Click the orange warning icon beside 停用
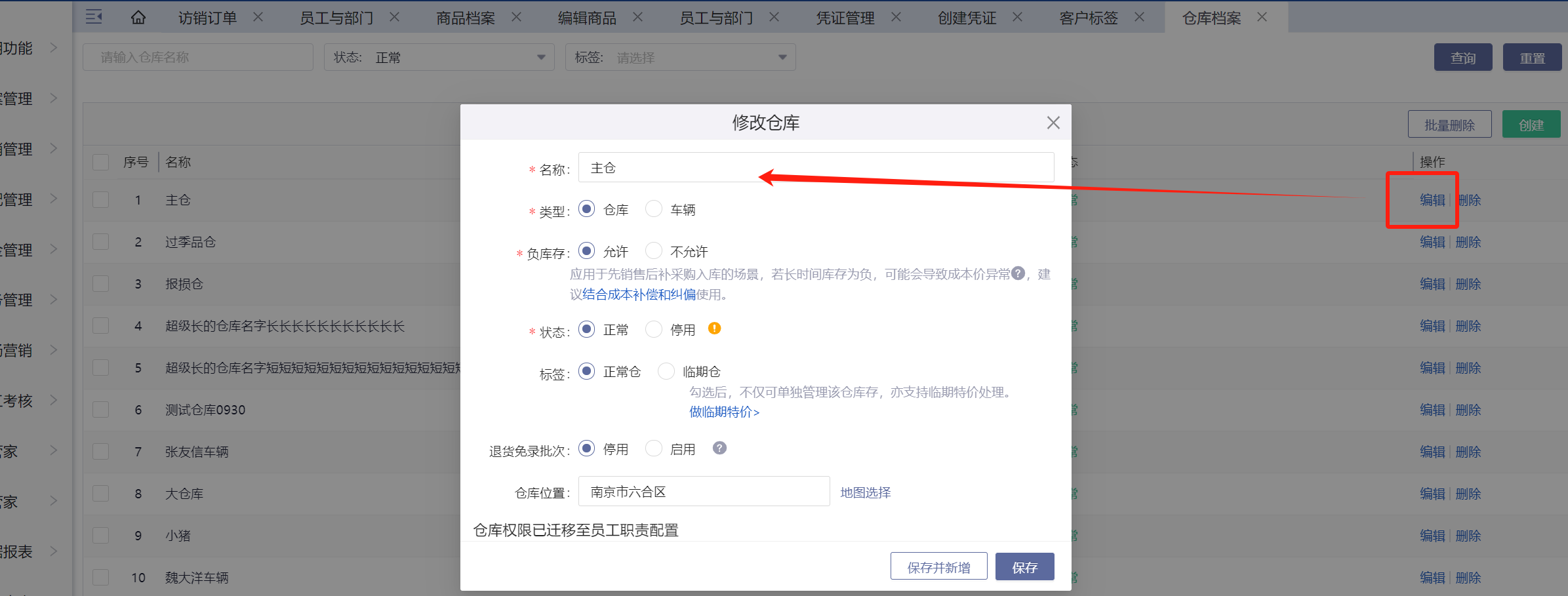 pos(714,328)
